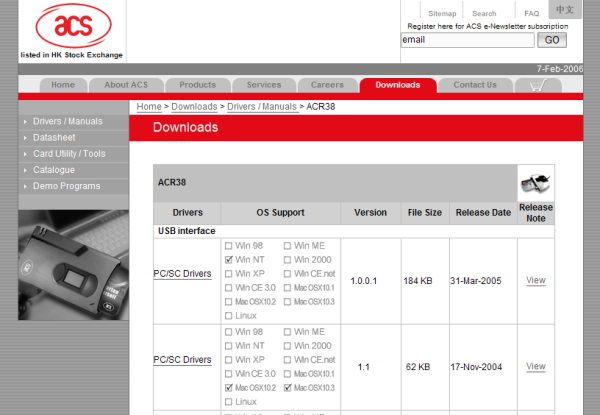Click the email newsletter input field
The image size is (600, 415).
(x=466, y=40)
